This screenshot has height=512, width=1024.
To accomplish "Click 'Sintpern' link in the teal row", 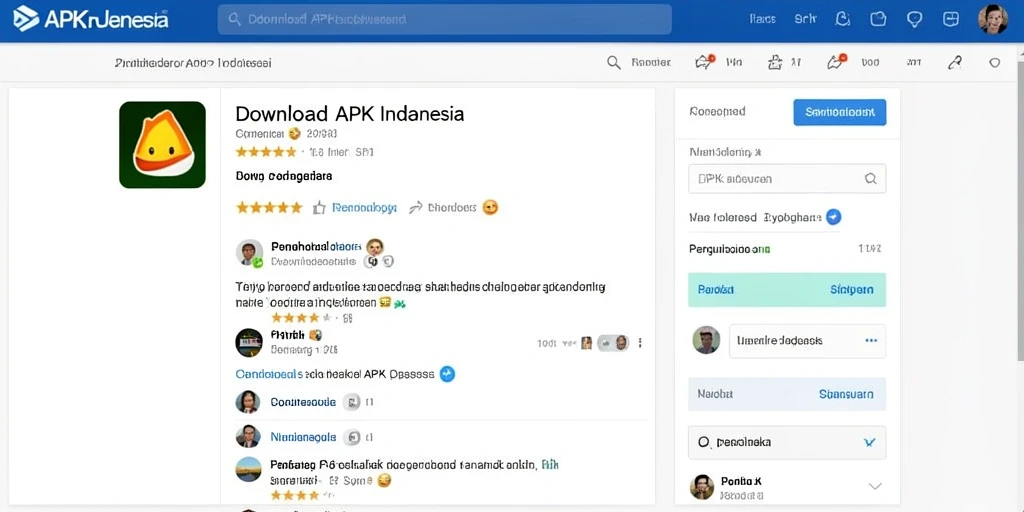I will point(852,289).
